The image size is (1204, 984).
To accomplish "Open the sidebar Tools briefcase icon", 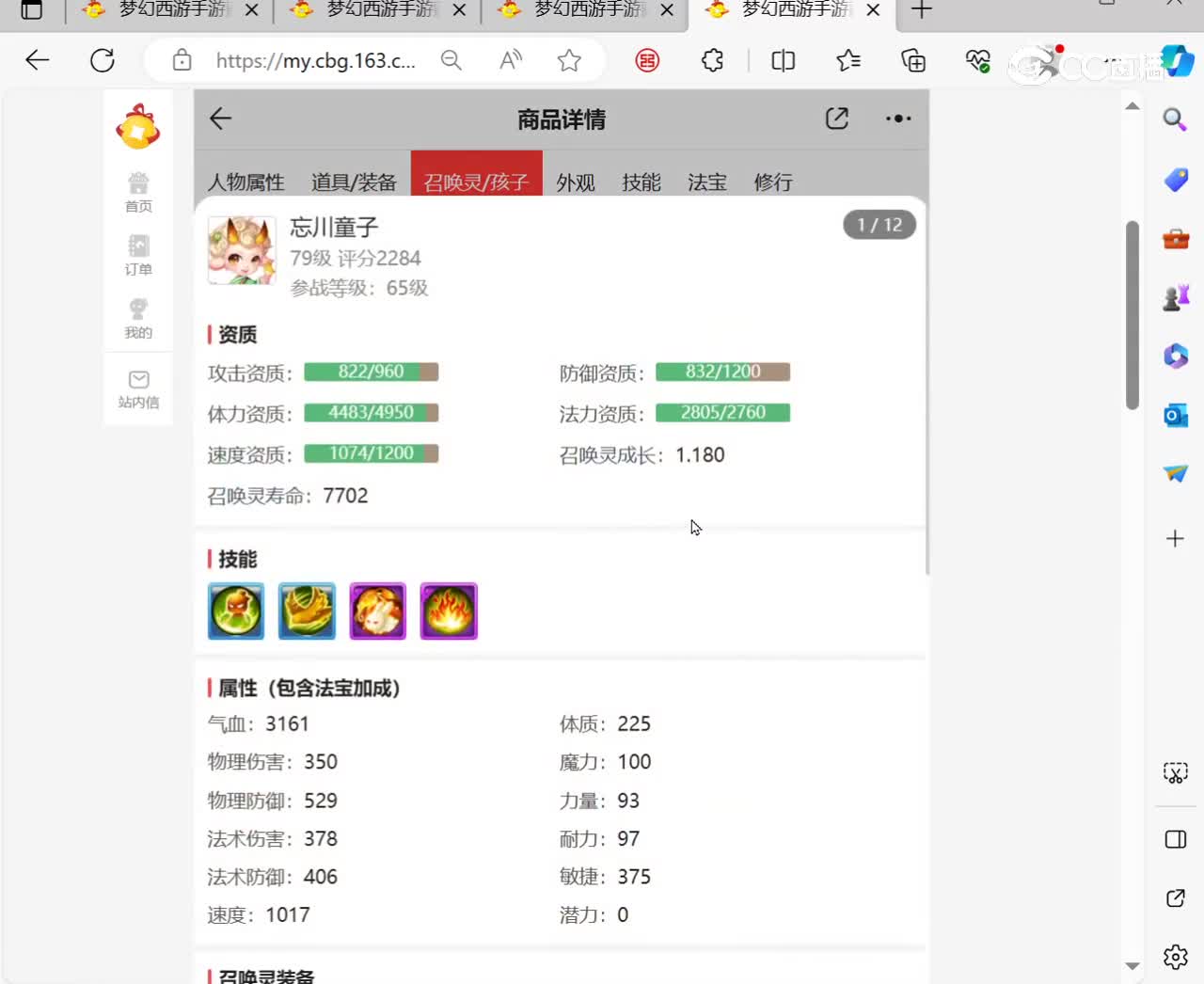I will 1176,239.
